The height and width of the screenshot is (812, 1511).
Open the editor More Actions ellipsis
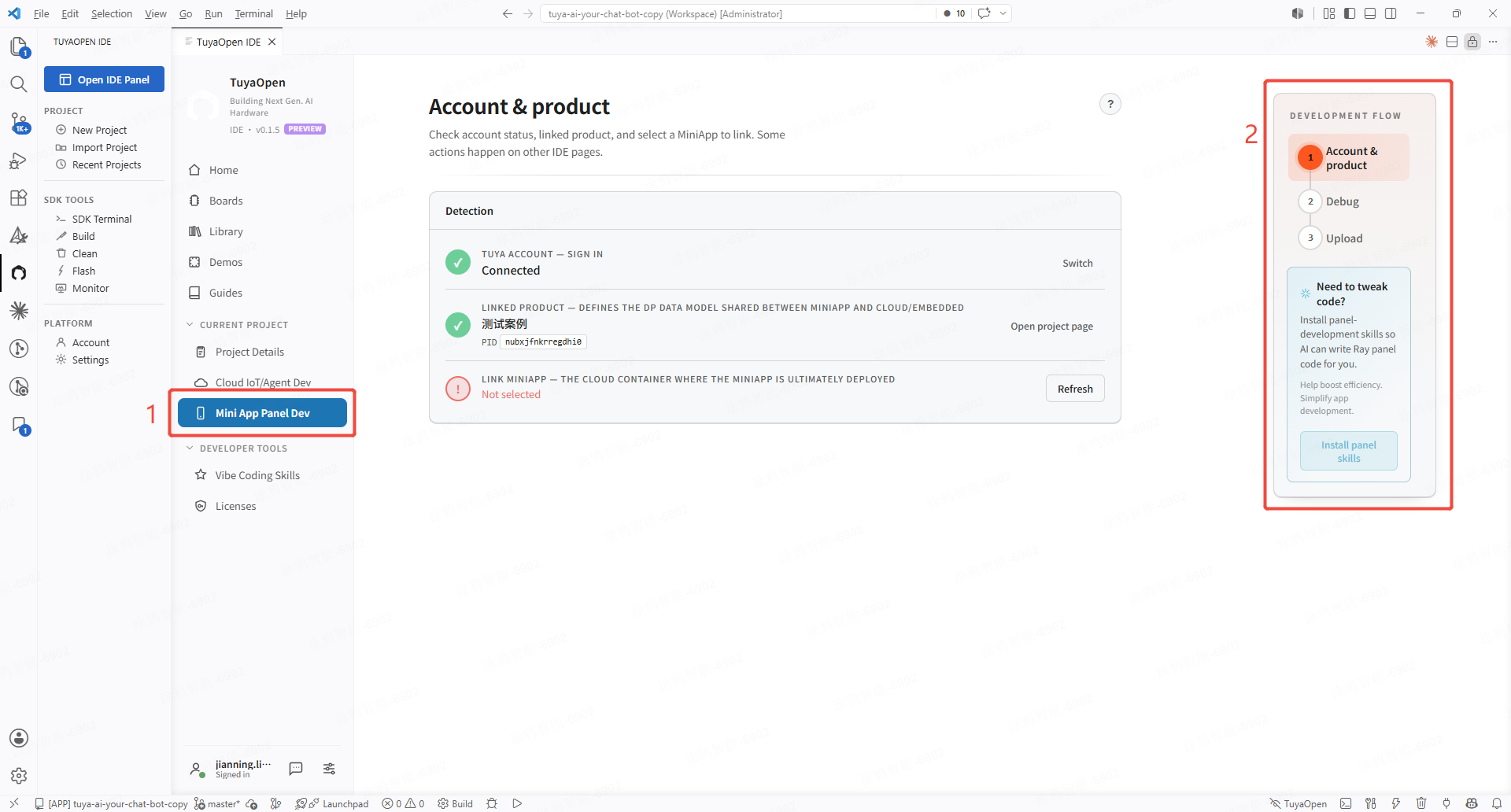click(x=1493, y=42)
